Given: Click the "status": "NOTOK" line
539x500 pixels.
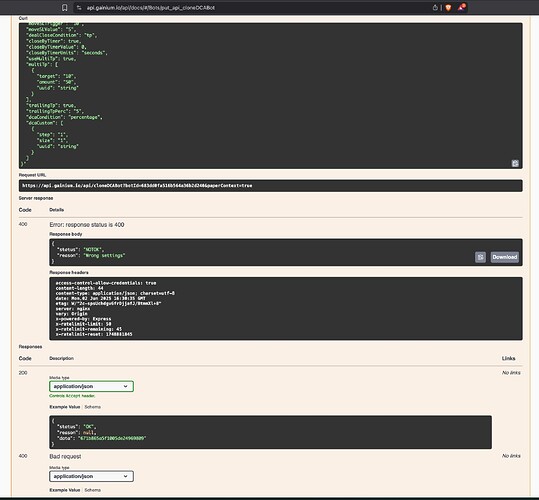Looking at the screenshot, I should 80,249.
